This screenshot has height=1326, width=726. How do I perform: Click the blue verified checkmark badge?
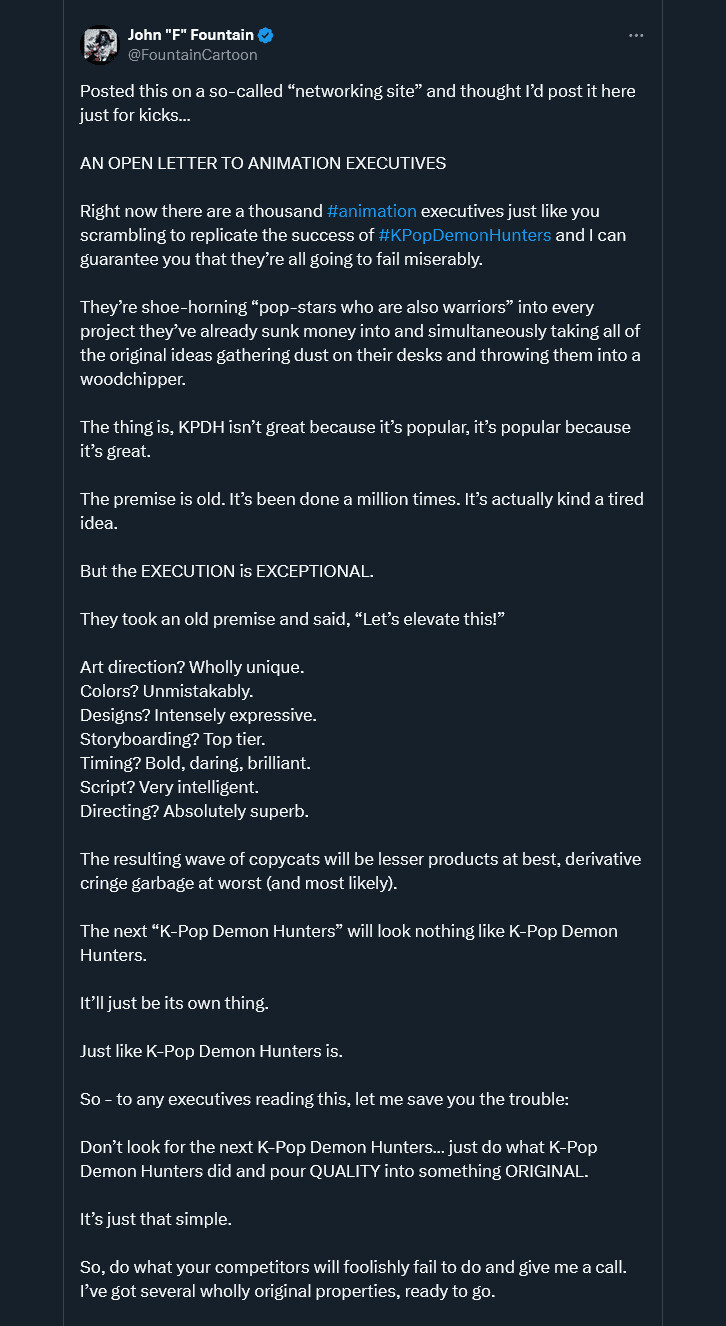(266, 36)
